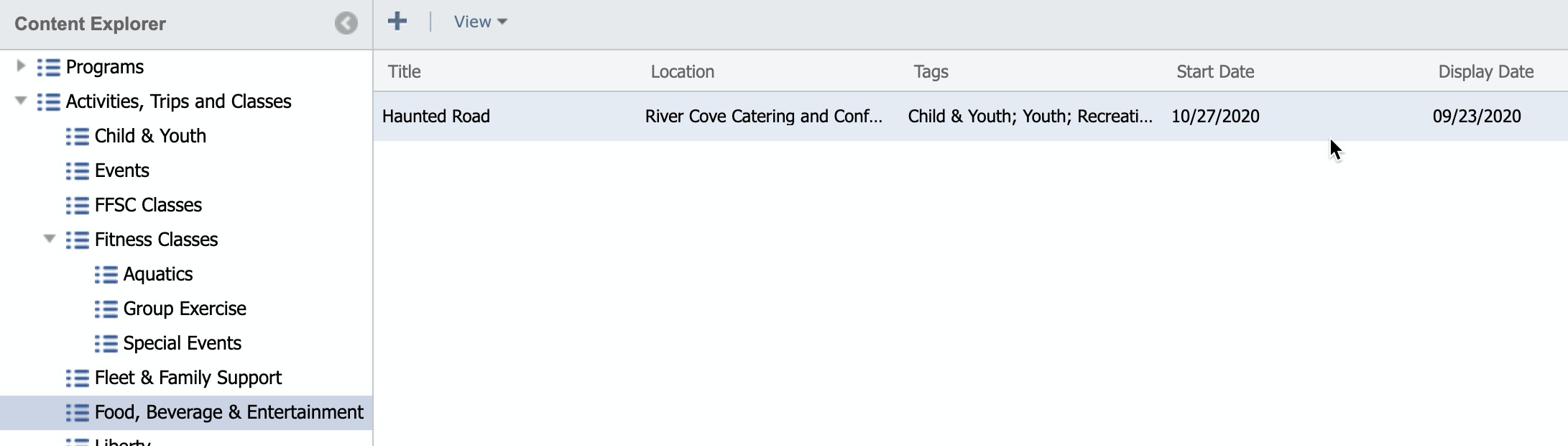The image size is (1568, 446).
Task: Open the View dropdown menu
Action: pyautogui.click(x=480, y=22)
